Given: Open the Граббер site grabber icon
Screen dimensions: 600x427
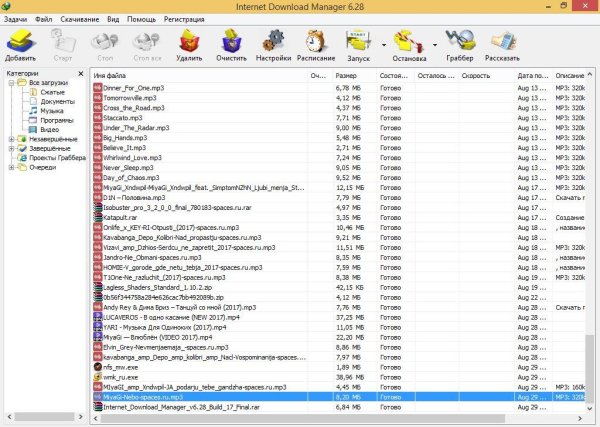Looking at the screenshot, I should click(460, 41).
